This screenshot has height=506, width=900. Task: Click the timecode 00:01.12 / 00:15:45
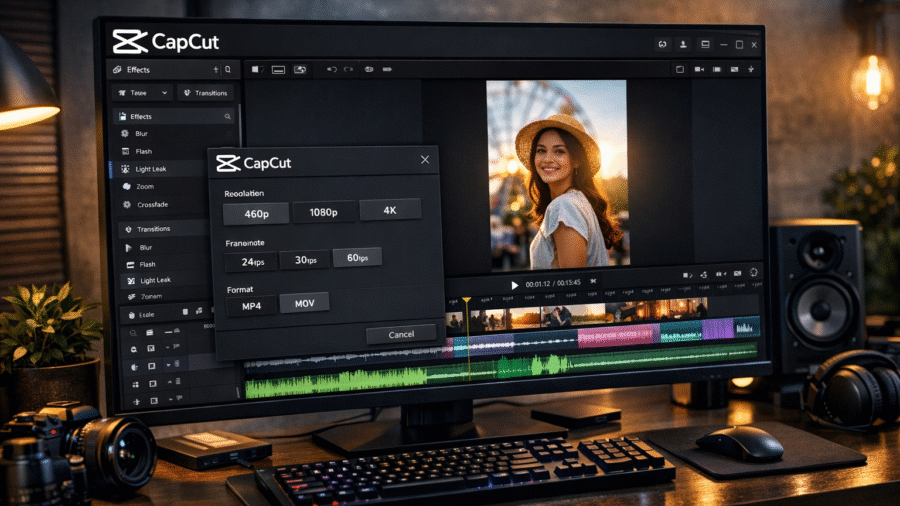point(553,283)
